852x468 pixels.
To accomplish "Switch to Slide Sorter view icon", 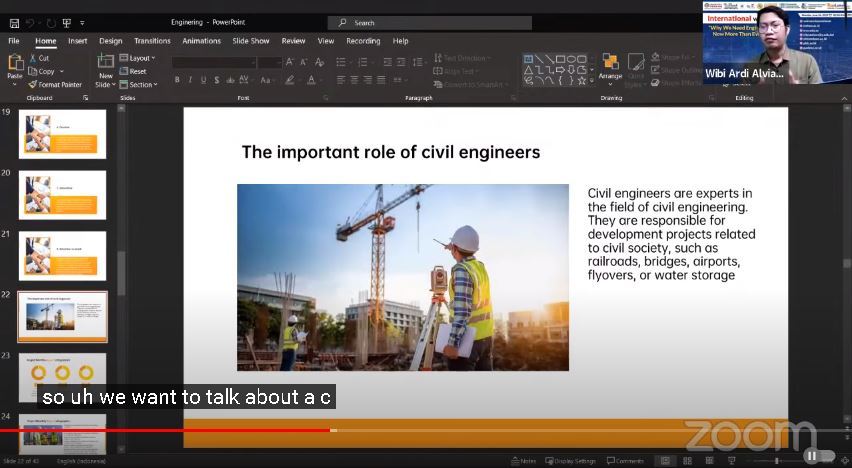I will click(687, 461).
